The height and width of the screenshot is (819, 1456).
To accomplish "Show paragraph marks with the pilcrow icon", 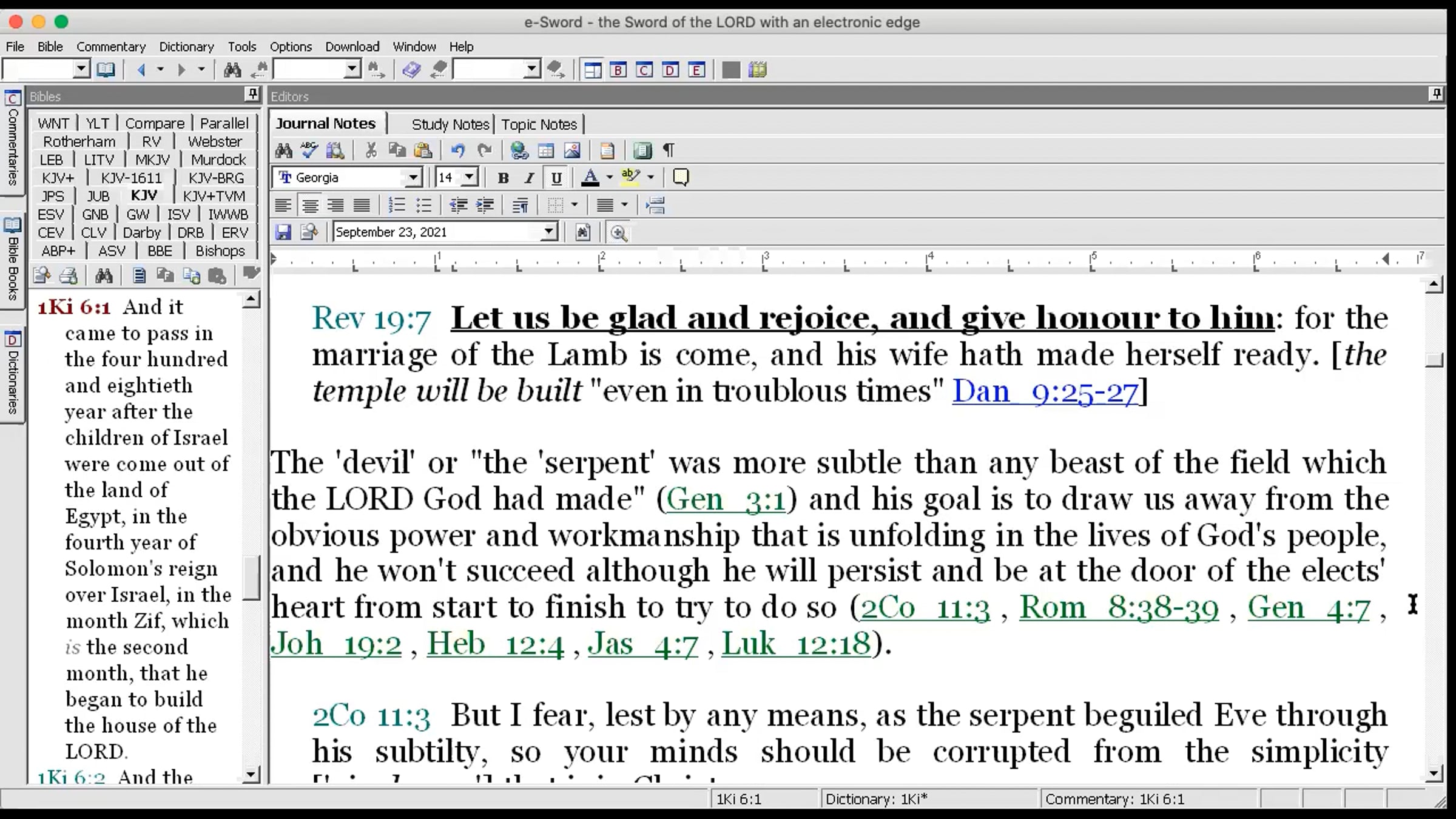I will [x=669, y=150].
